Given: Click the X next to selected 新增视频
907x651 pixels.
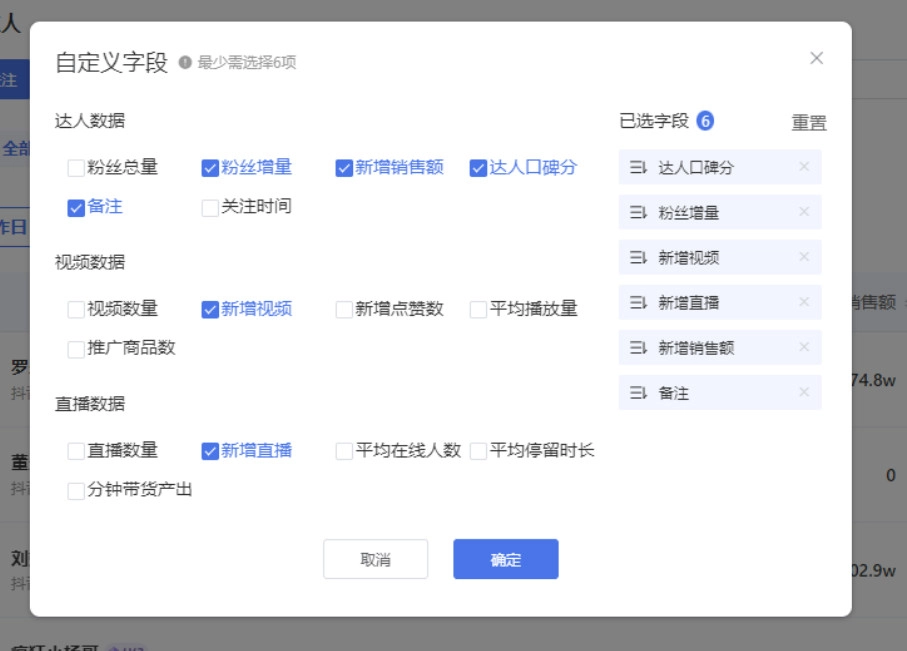Looking at the screenshot, I should (x=803, y=257).
